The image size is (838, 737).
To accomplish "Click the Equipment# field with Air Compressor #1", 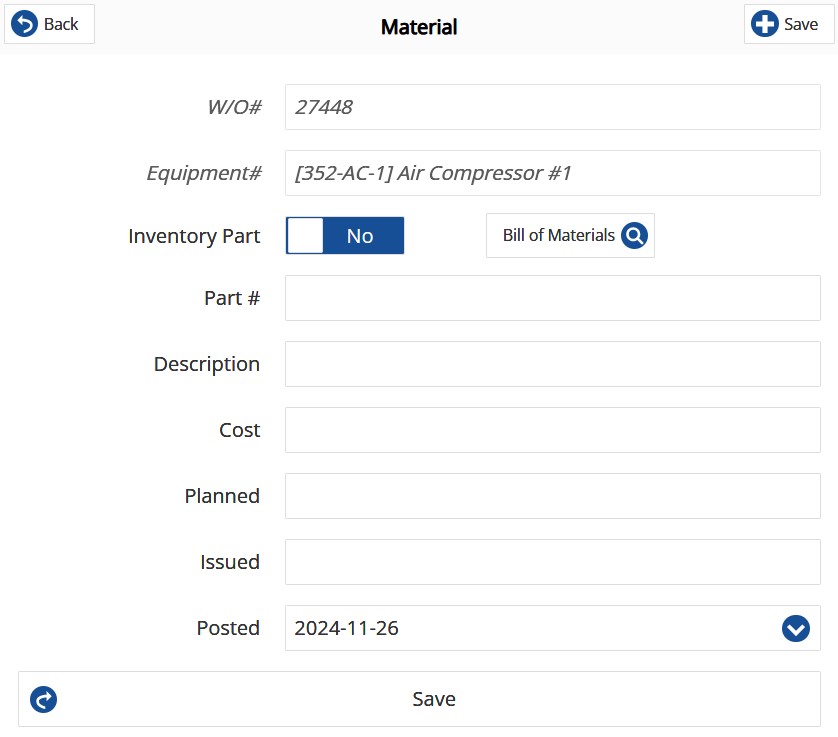I will [x=553, y=173].
